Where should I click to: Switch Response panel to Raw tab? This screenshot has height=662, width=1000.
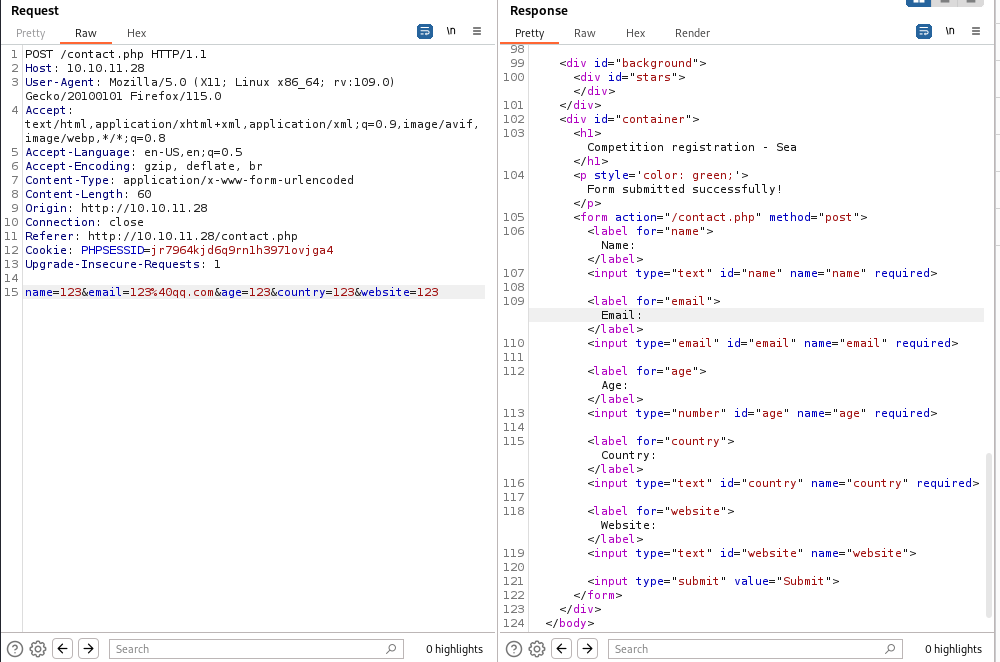point(584,33)
